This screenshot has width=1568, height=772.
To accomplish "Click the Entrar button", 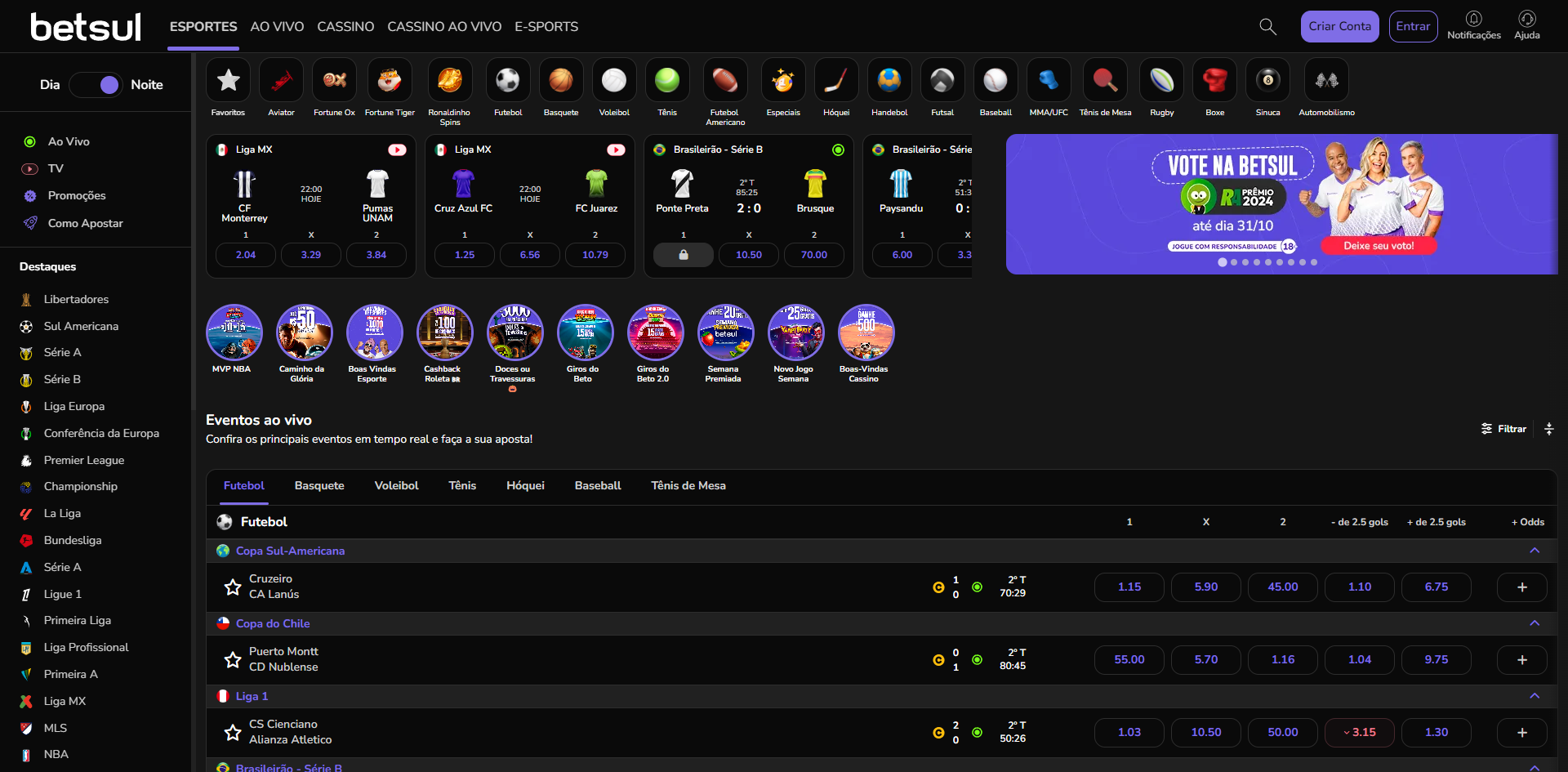I will pyautogui.click(x=1413, y=26).
